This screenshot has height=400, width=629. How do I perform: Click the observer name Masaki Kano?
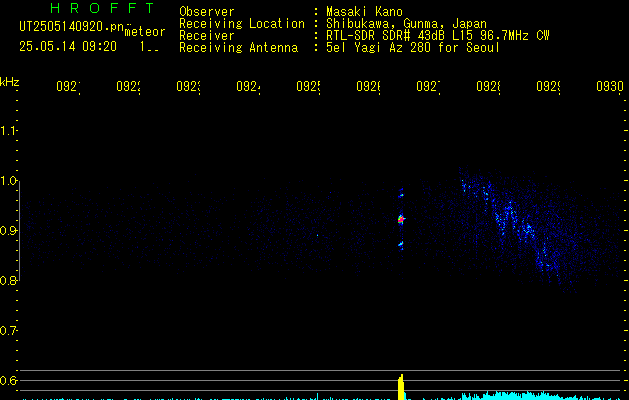364,12
